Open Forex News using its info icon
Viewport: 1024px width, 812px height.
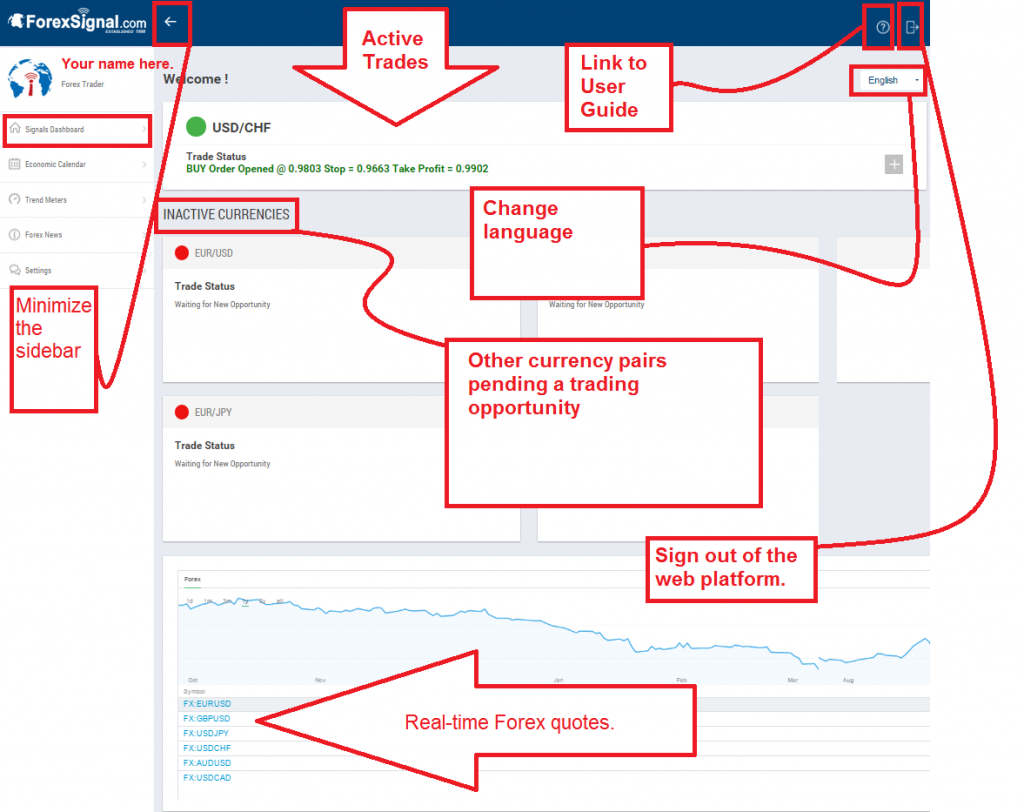[x=14, y=235]
